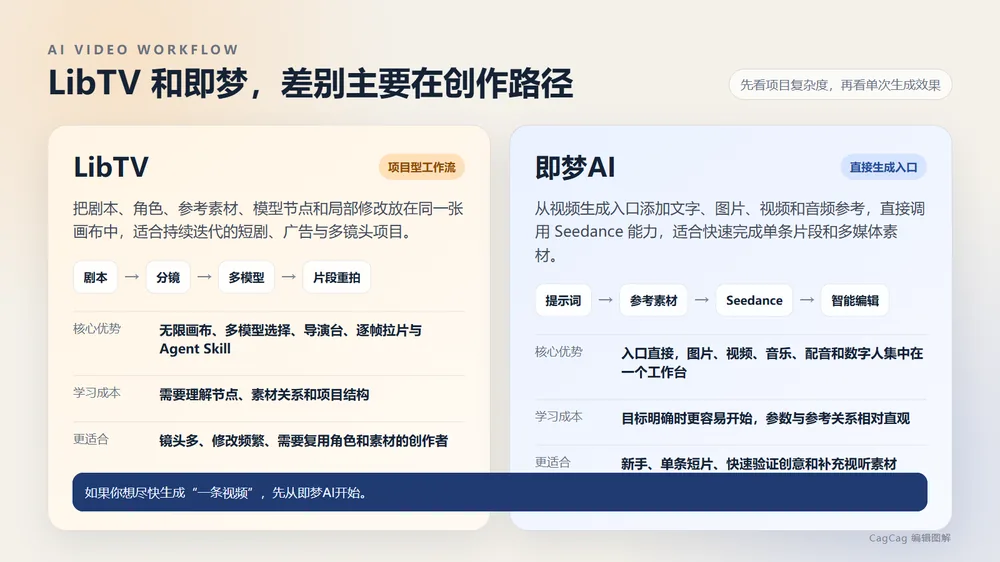Click the 项目型工作流 badge on LibTV card
Viewport: 1000px width, 562px height.
pyautogui.click(x=422, y=167)
